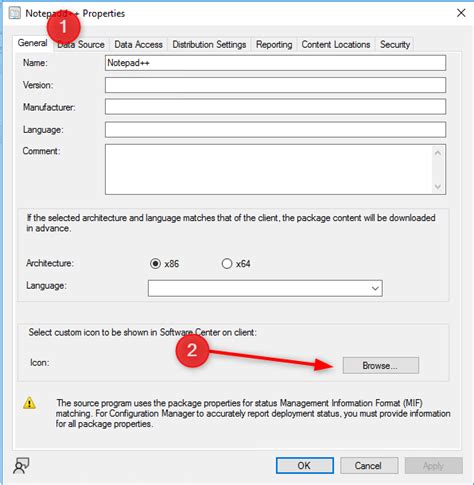Click the feedback person icon at bottom-left
The width and height of the screenshot is (474, 485).
click(21, 466)
